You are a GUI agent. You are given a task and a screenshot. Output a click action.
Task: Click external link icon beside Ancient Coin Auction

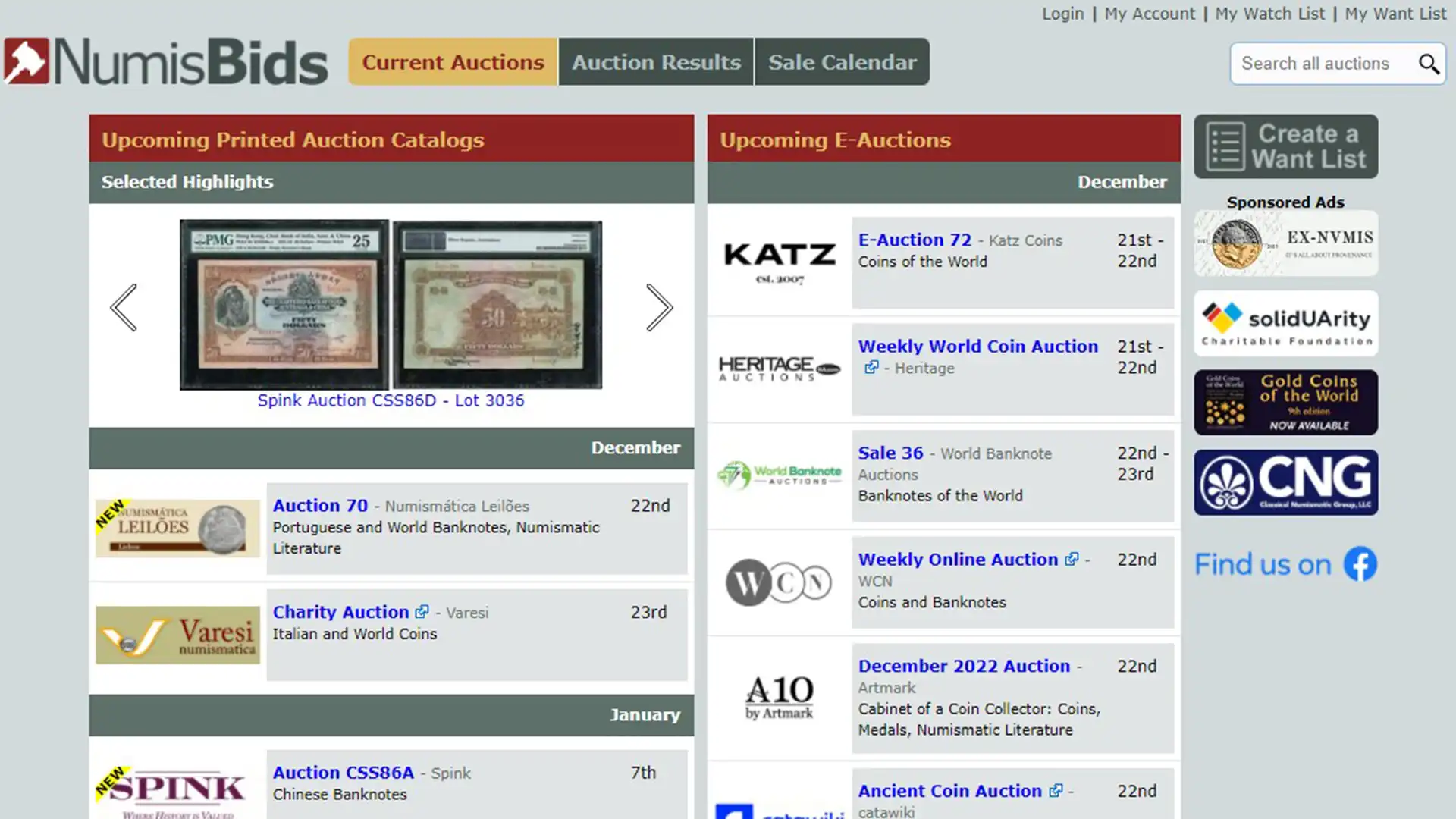click(x=1056, y=791)
